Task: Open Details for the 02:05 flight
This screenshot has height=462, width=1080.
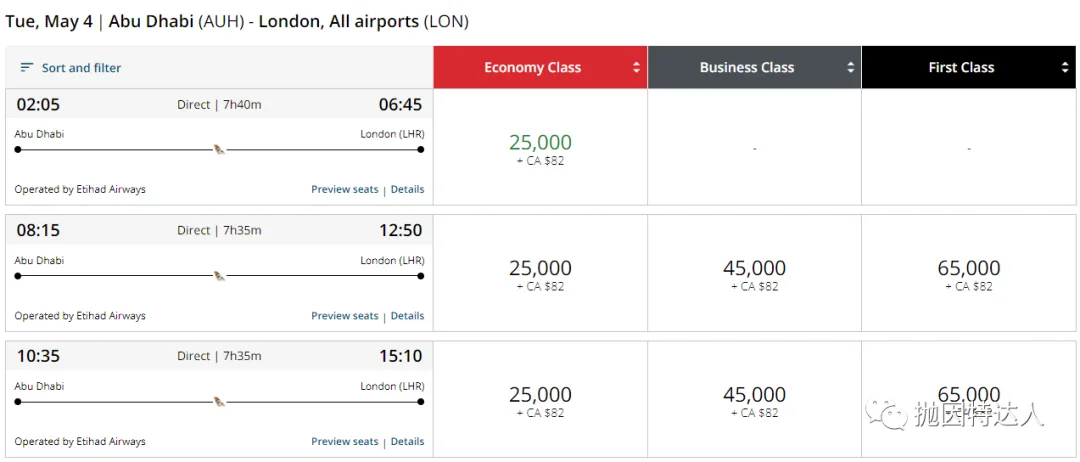Action: 407,189
